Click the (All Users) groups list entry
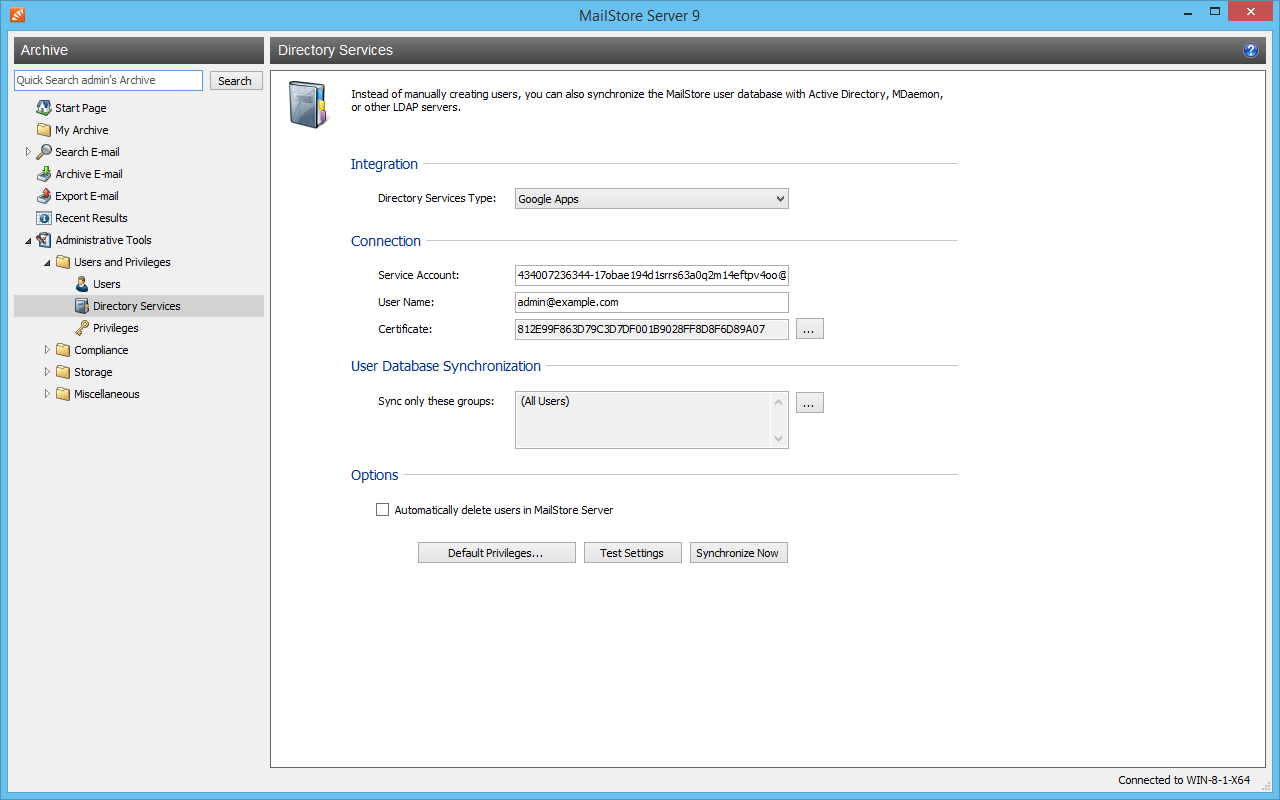This screenshot has width=1280, height=800. (545, 401)
